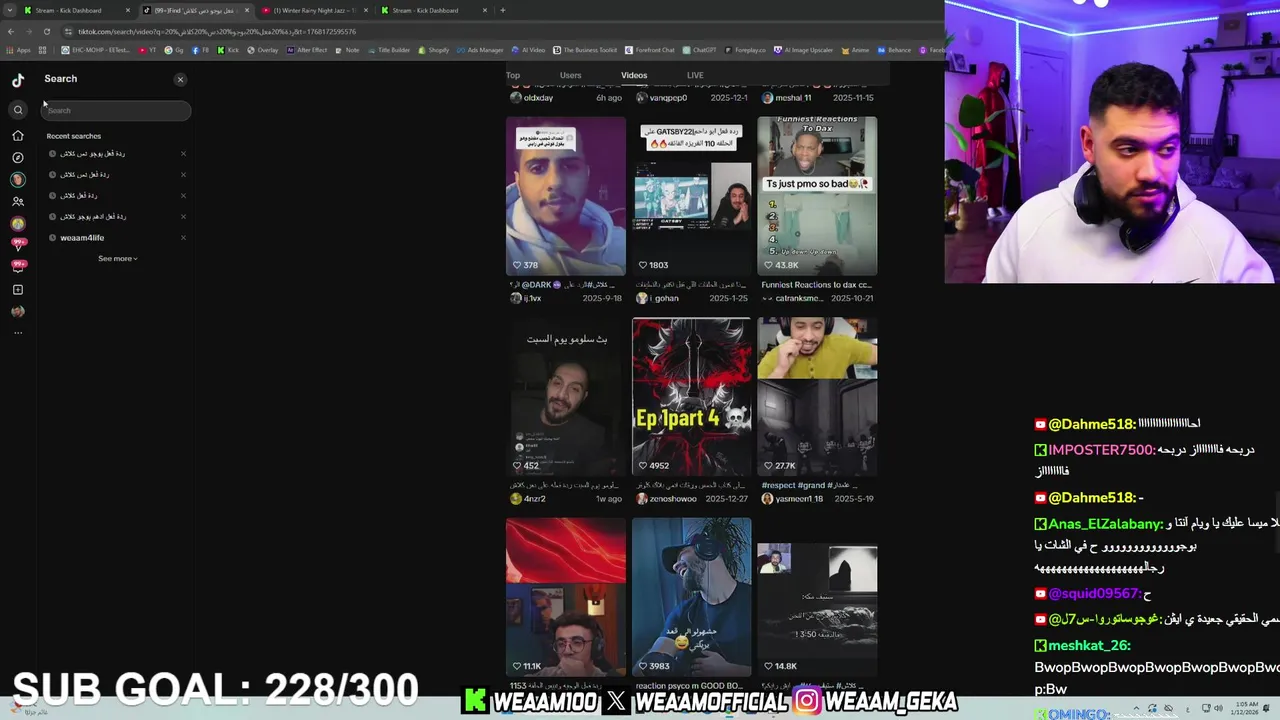Open a new browser tab with plus

point(503,10)
